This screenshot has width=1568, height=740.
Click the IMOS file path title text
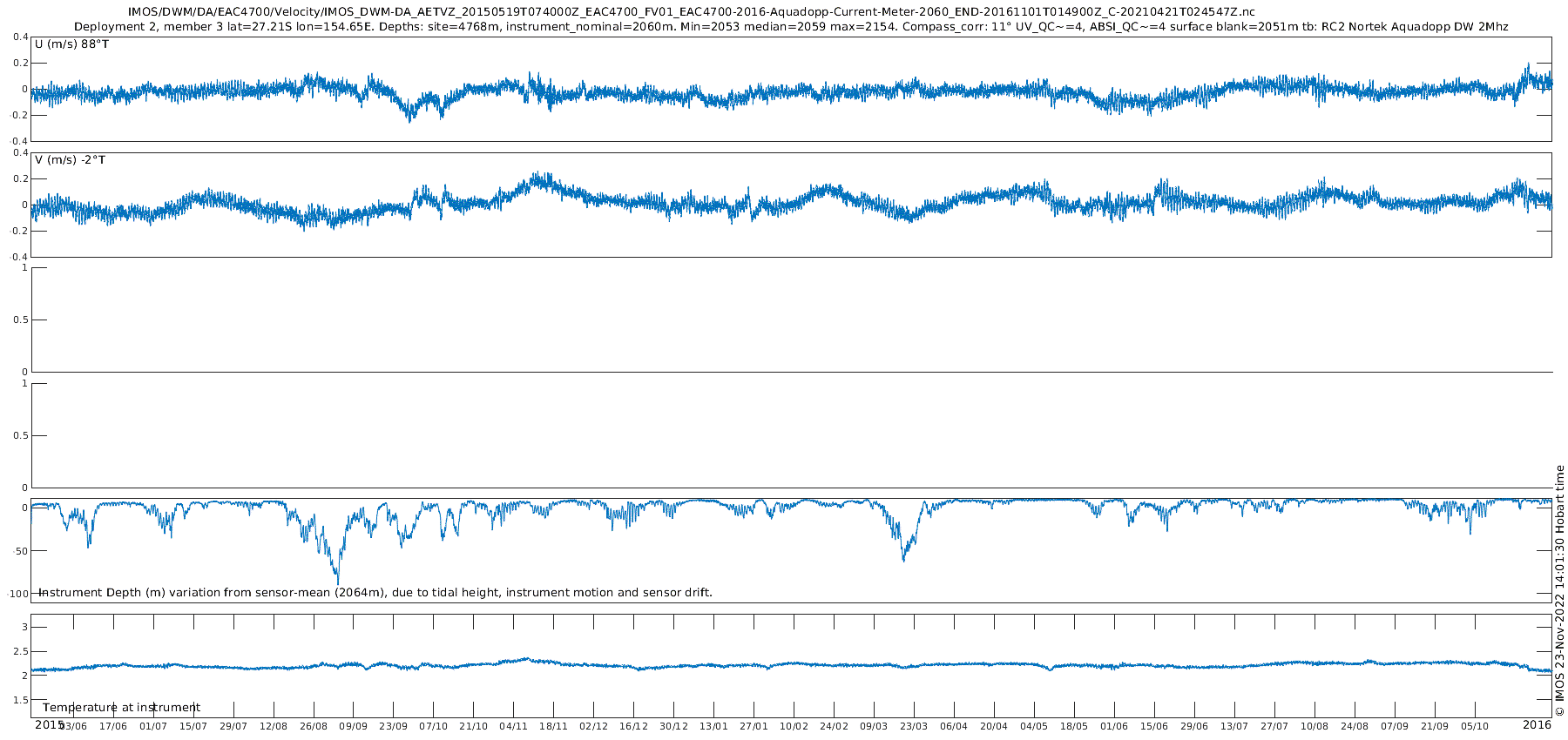[692, 12]
